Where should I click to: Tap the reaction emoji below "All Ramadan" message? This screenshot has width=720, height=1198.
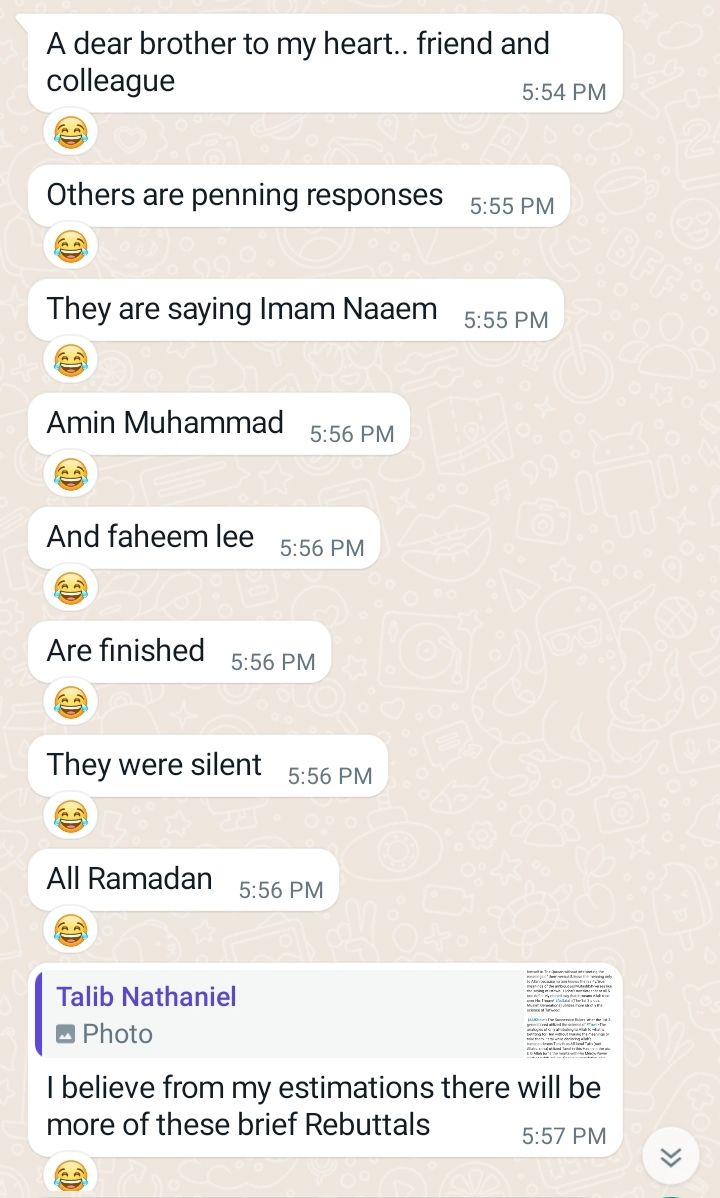(70, 929)
